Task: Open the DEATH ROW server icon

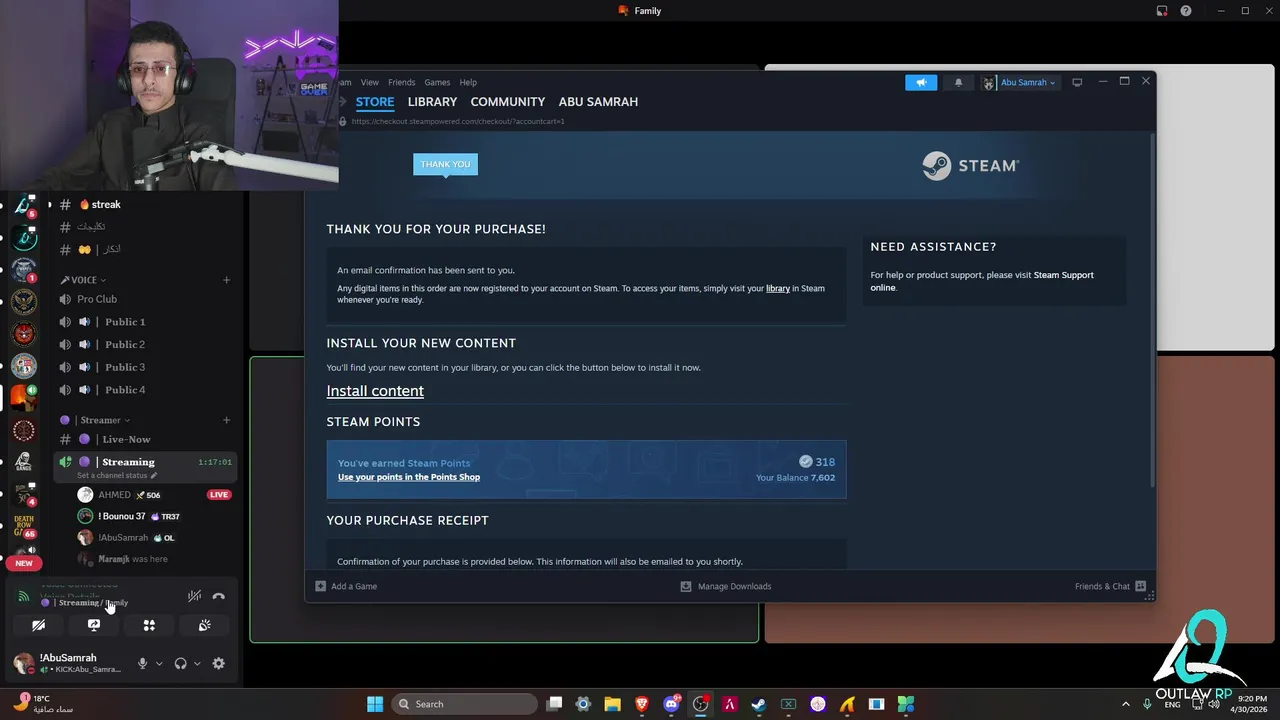Action: click(24, 525)
